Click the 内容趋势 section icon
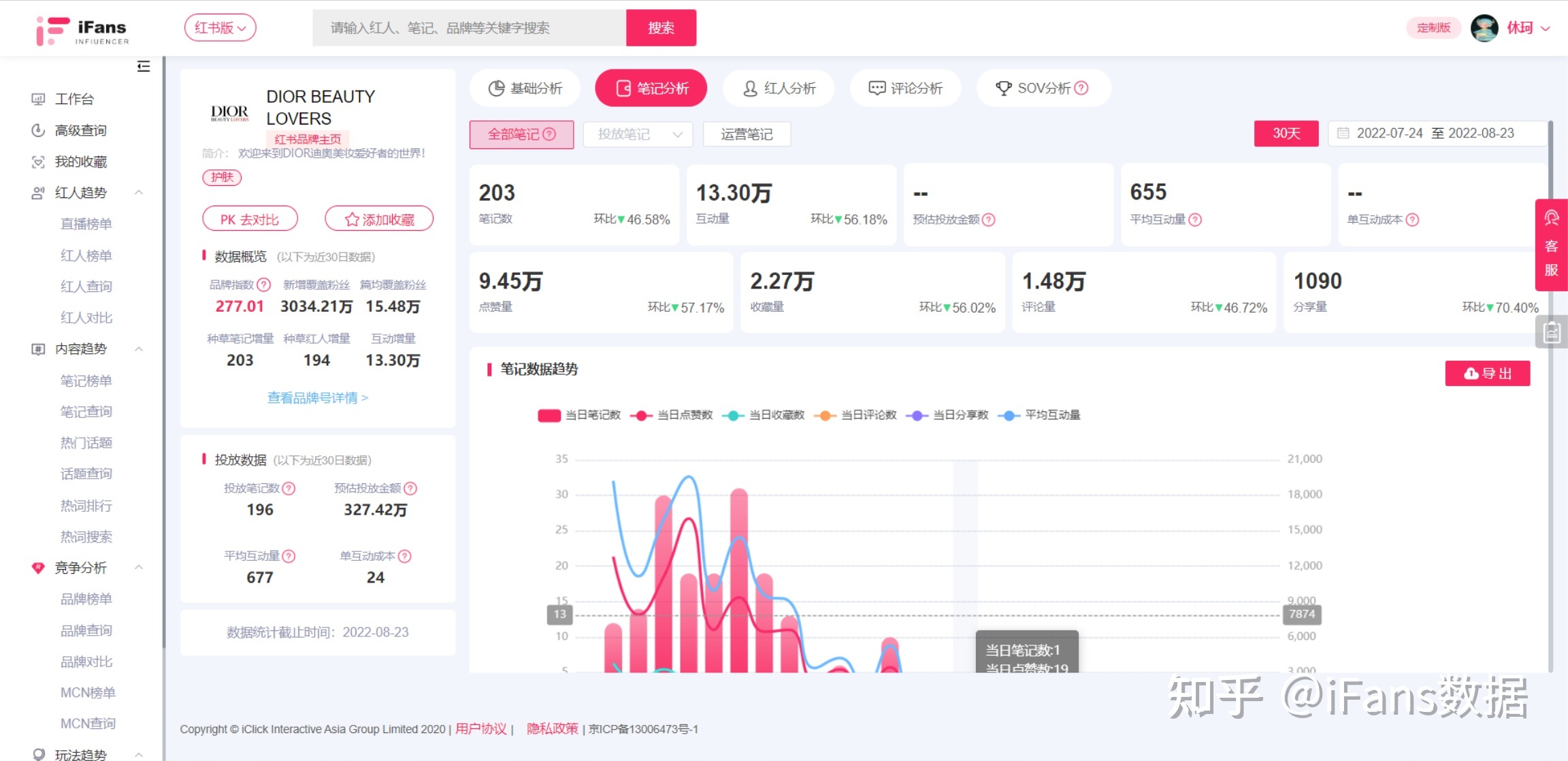1568x761 pixels. (38, 349)
